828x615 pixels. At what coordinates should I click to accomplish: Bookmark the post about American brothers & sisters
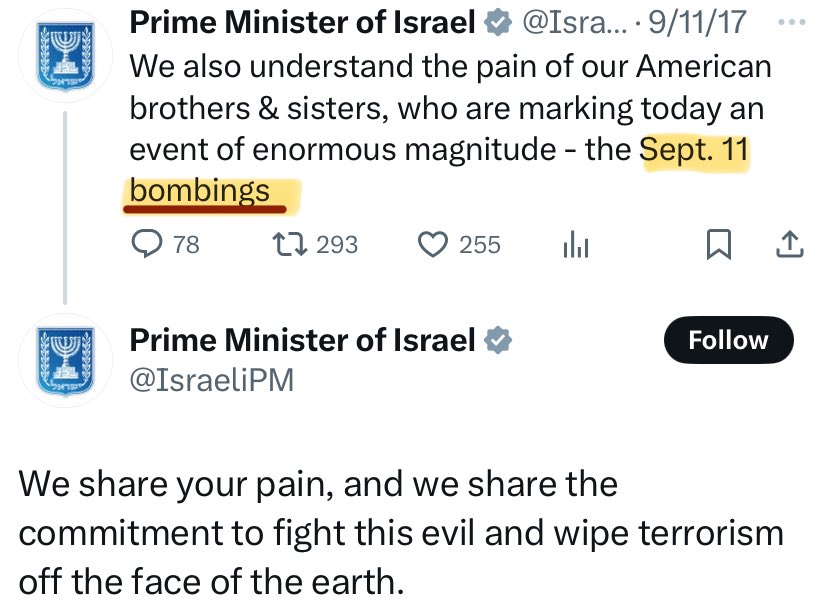tap(717, 244)
